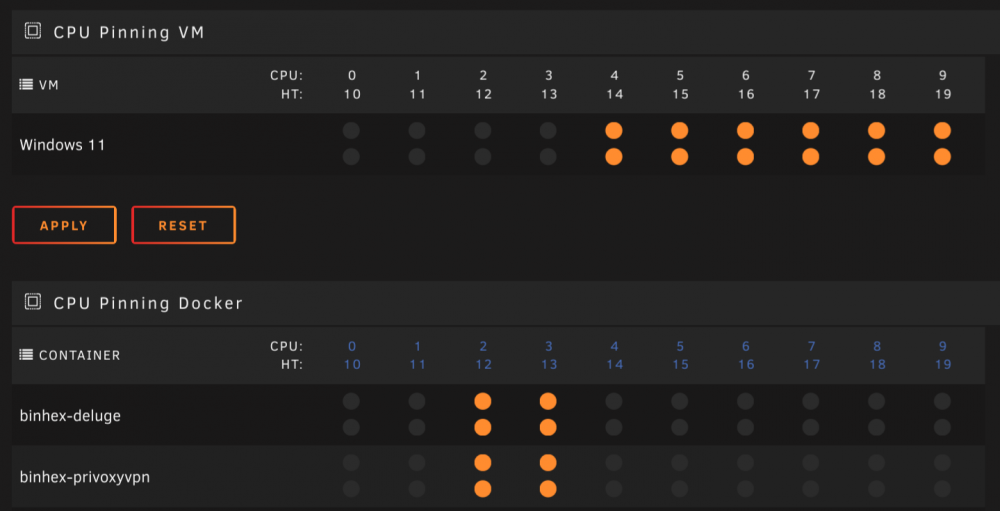Pin CPU 6 to binhex-deluge
1000x511 pixels.
coord(746,401)
